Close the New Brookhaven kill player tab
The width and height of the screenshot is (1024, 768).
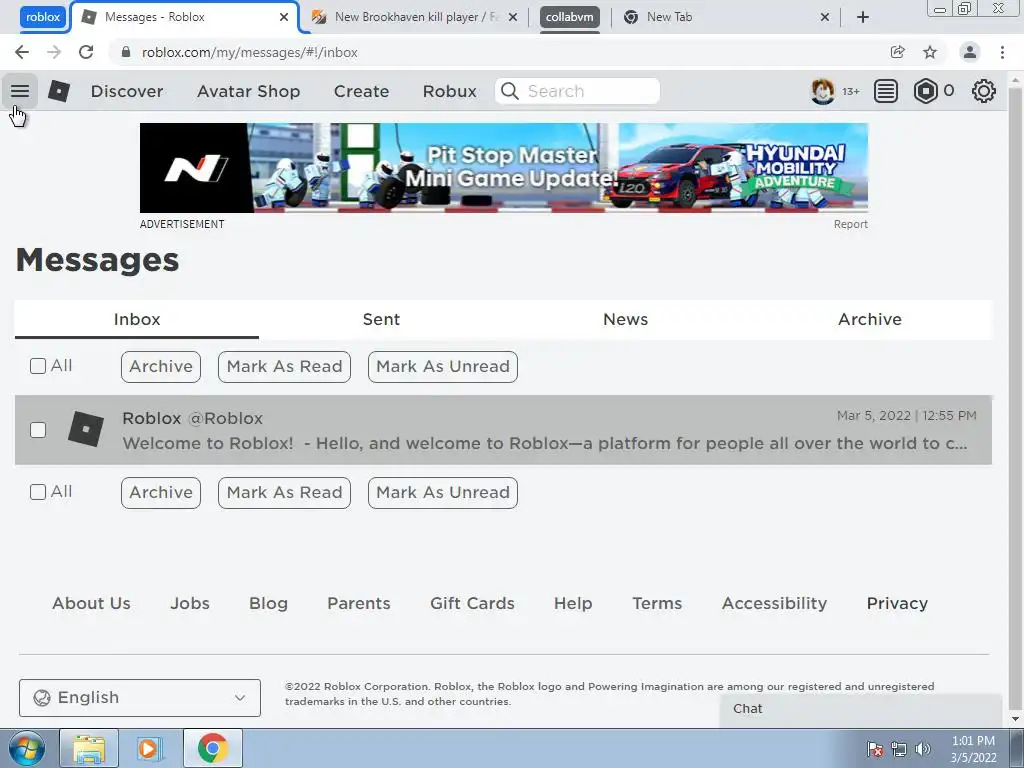pos(513,17)
